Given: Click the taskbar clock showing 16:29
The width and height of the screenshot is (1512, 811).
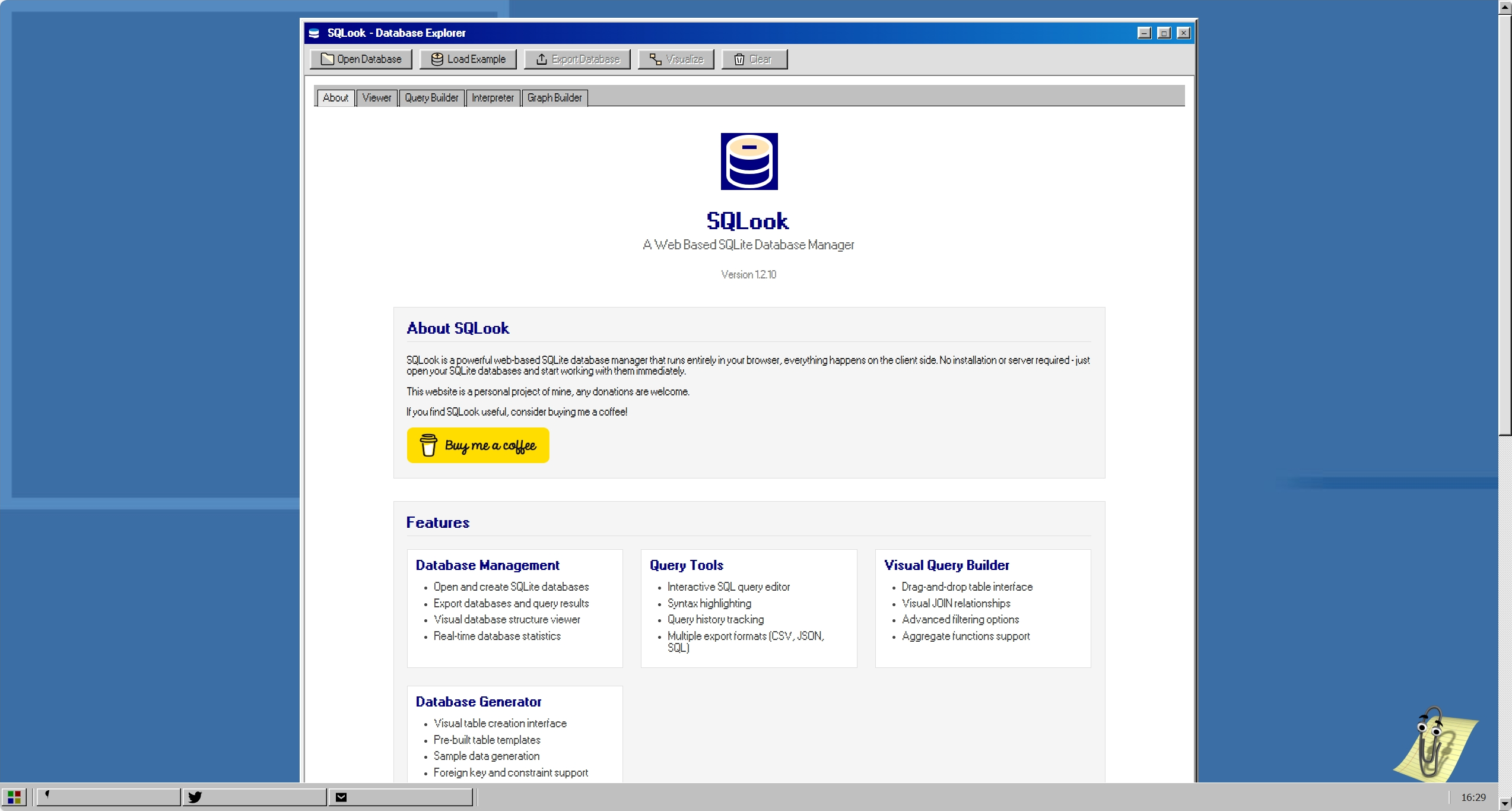Looking at the screenshot, I should (1473, 797).
